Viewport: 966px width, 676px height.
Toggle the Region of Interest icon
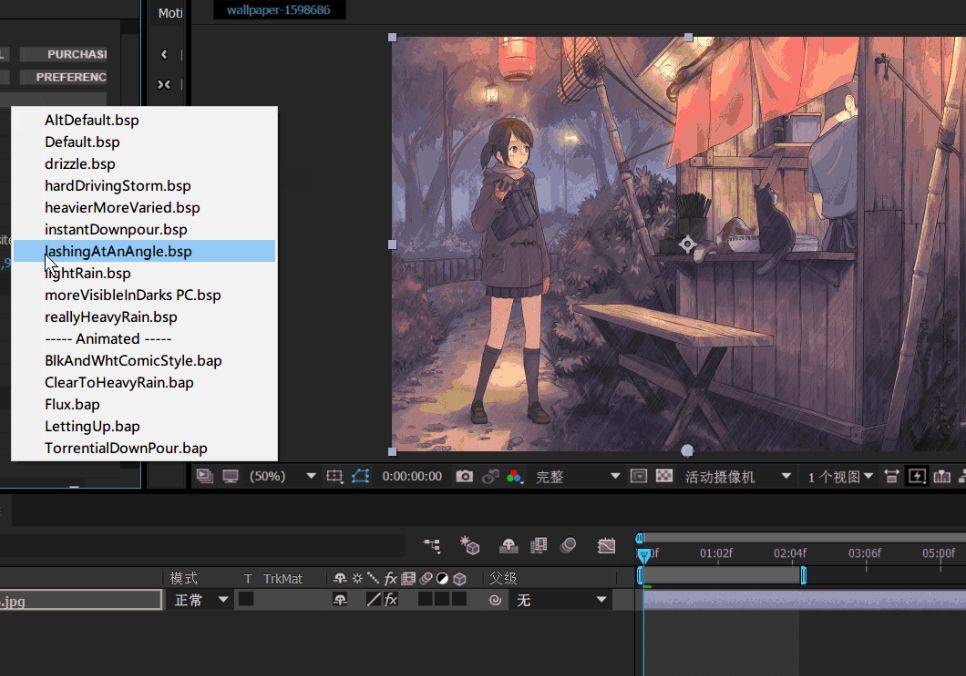[x=638, y=476]
